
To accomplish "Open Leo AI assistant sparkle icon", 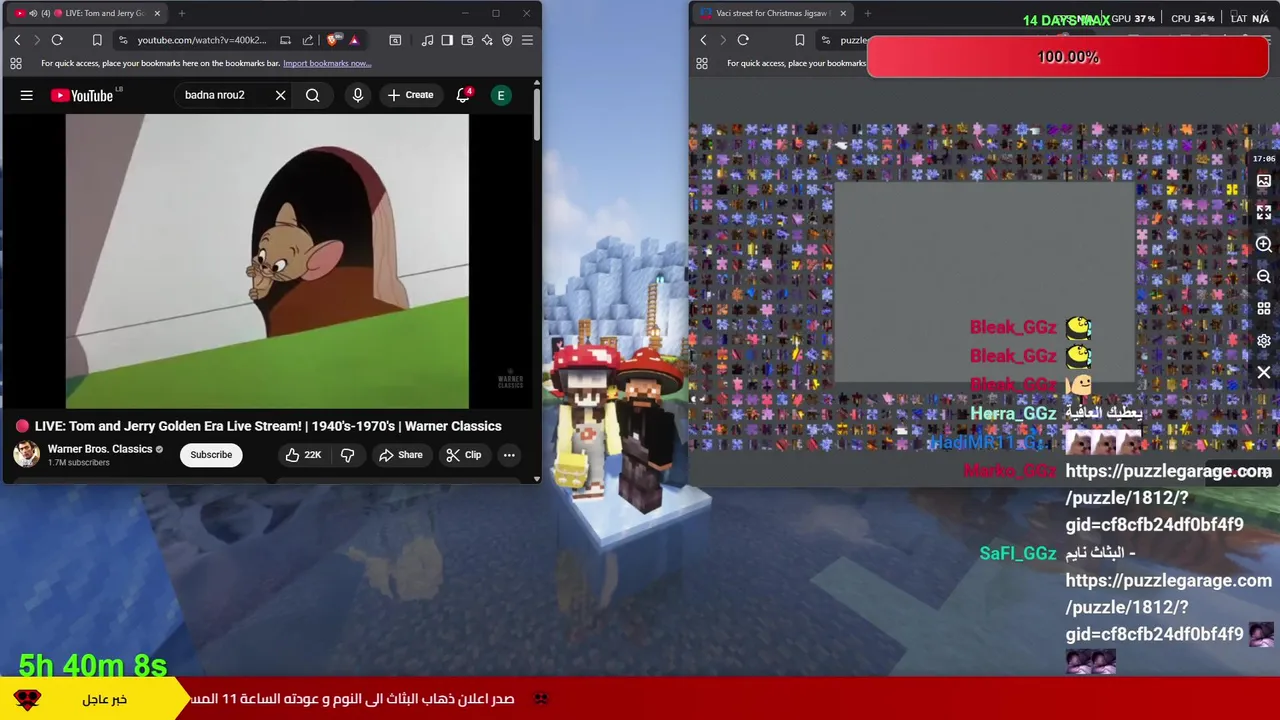I will point(487,40).
